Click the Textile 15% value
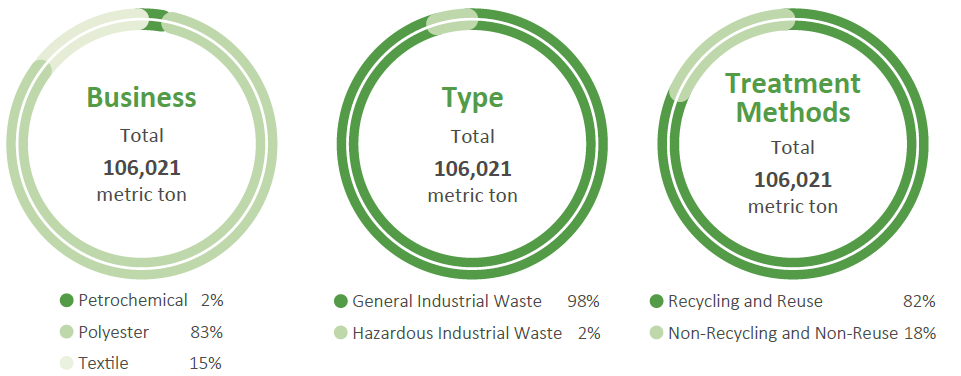The width and height of the screenshot is (961, 376). coord(206,363)
